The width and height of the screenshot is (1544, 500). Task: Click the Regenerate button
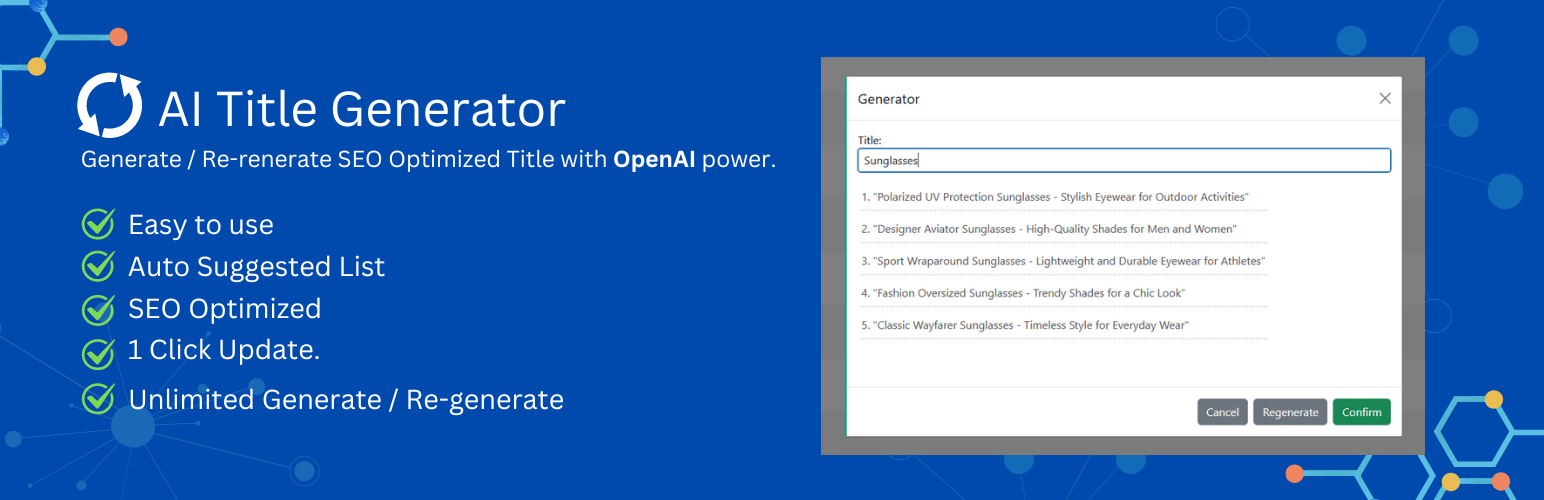pyautogui.click(x=1290, y=412)
